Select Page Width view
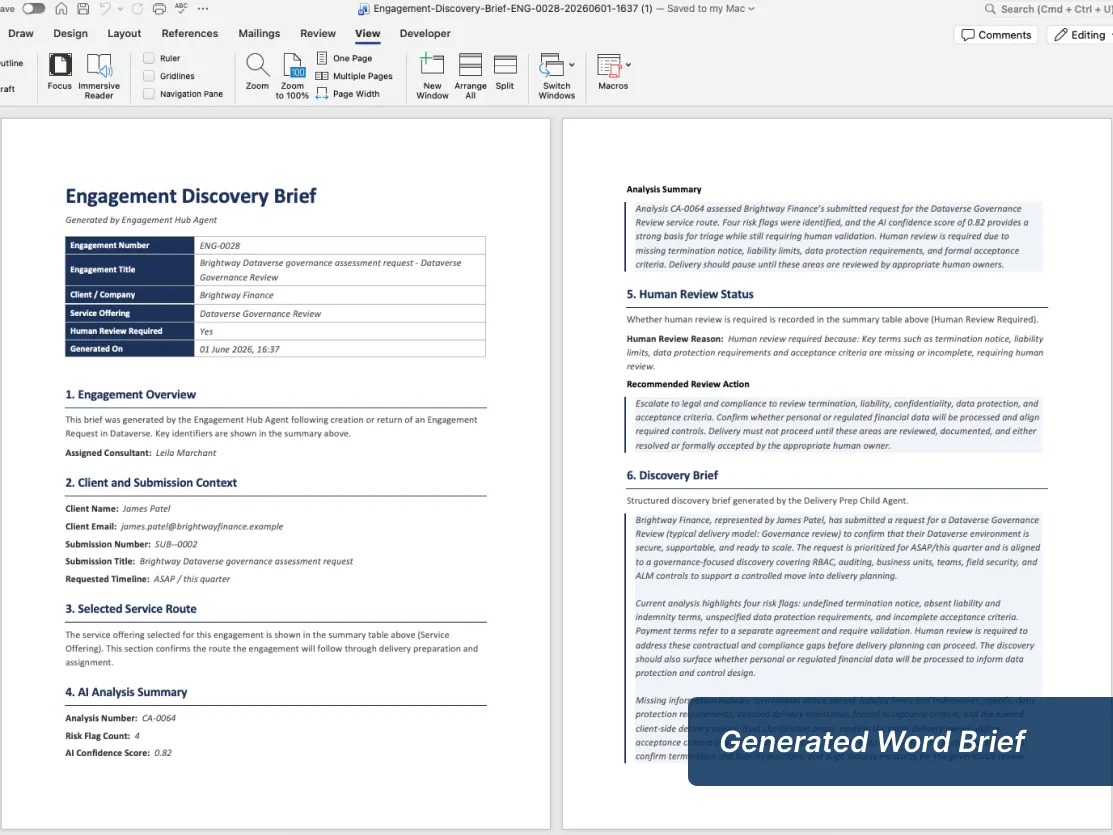Image resolution: width=1113 pixels, height=835 pixels. 348,94
